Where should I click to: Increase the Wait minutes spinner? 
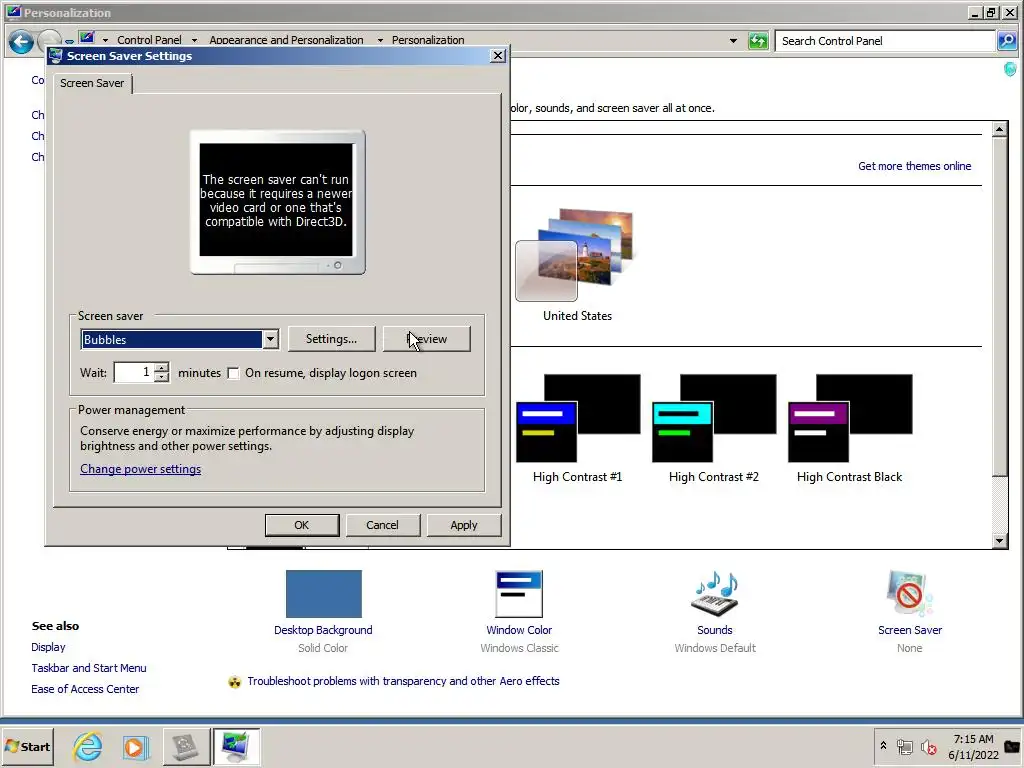click(x=162, y=368)
